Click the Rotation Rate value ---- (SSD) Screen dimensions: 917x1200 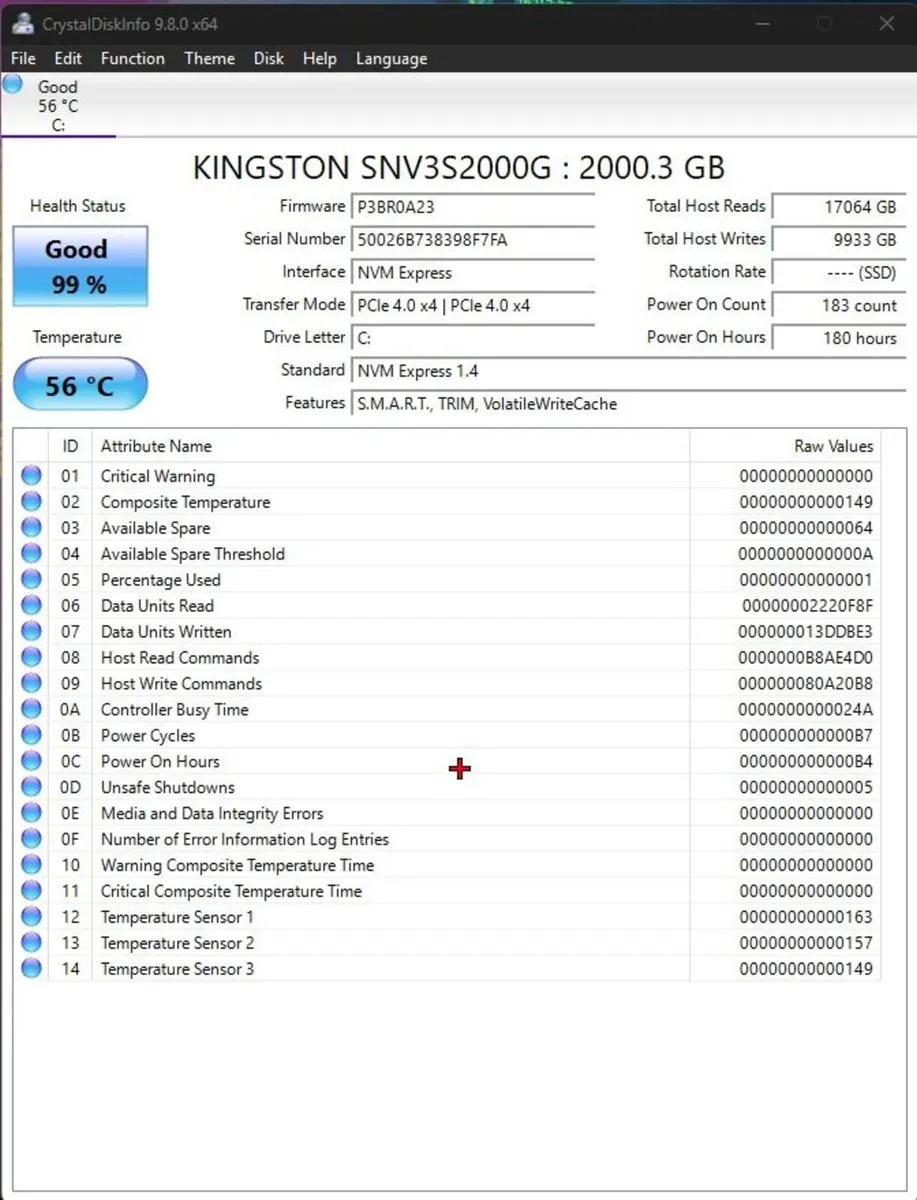(839, 273)
